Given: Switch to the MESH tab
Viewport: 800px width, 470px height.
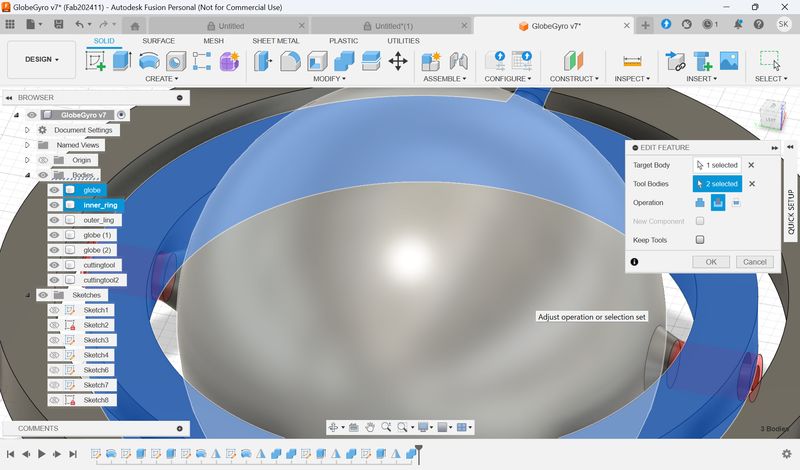Looking at the screenshot, I should 214,41.
